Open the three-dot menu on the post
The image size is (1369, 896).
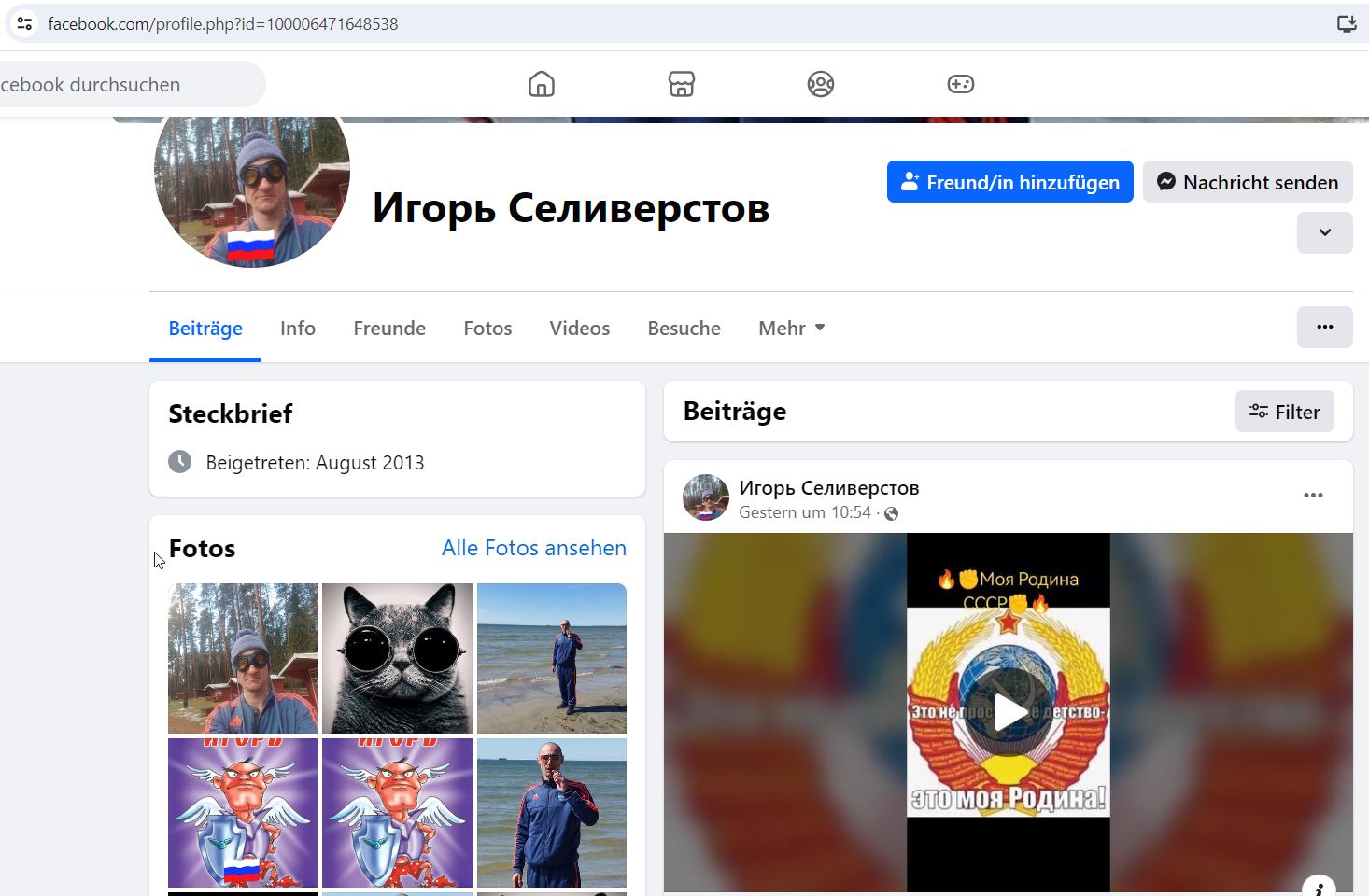click(x=1313, y=496)
